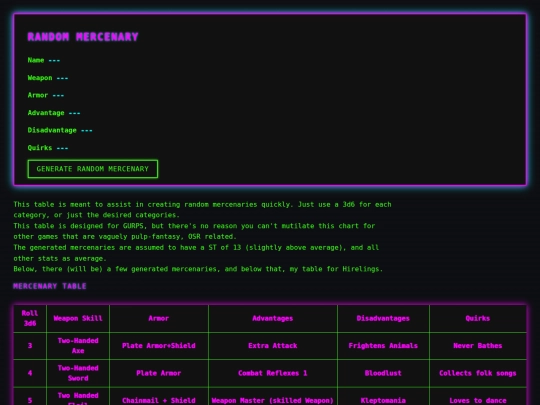Viewport: 540px width, 405px height.
Task: Click the Armor field label in mercenary card
Action: coord(38,95)
